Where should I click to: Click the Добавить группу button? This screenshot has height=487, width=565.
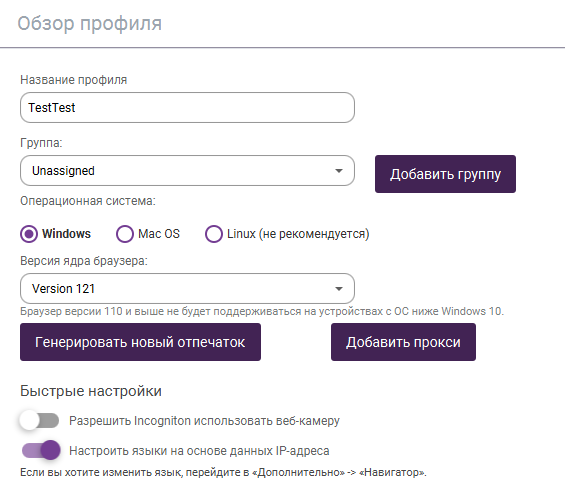[445, 174]
